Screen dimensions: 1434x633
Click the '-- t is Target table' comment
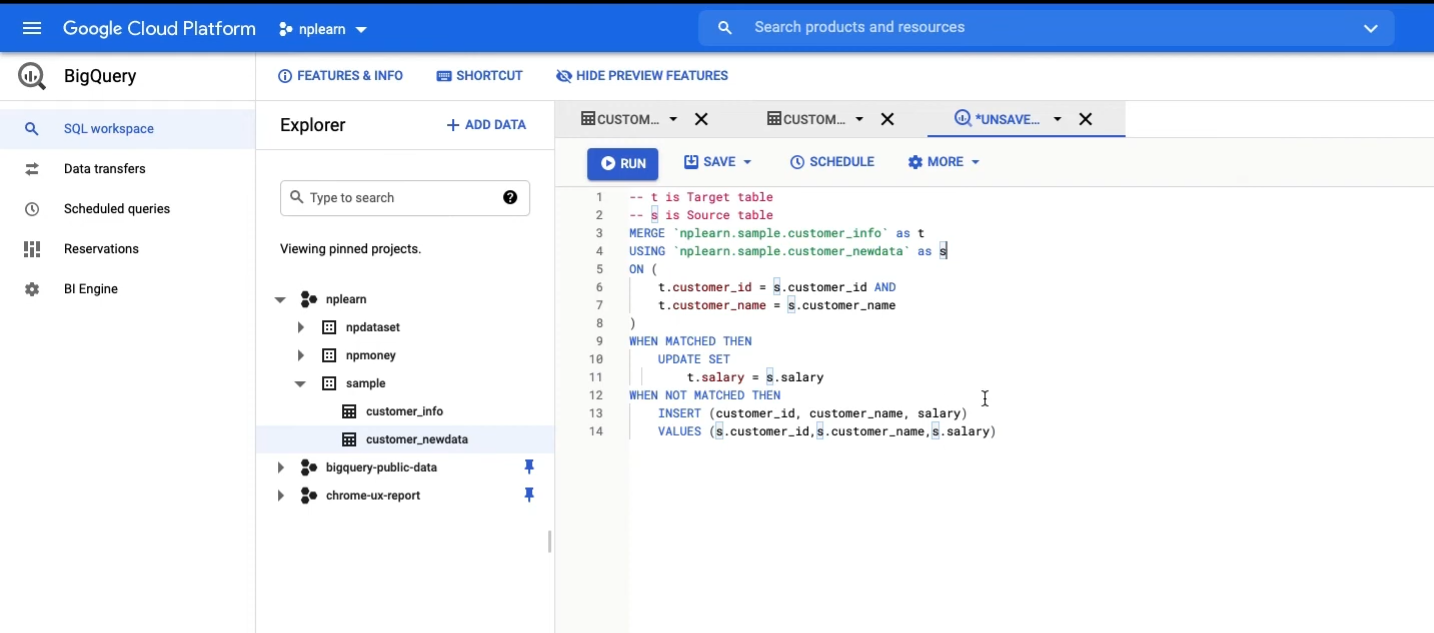point(701,197)
